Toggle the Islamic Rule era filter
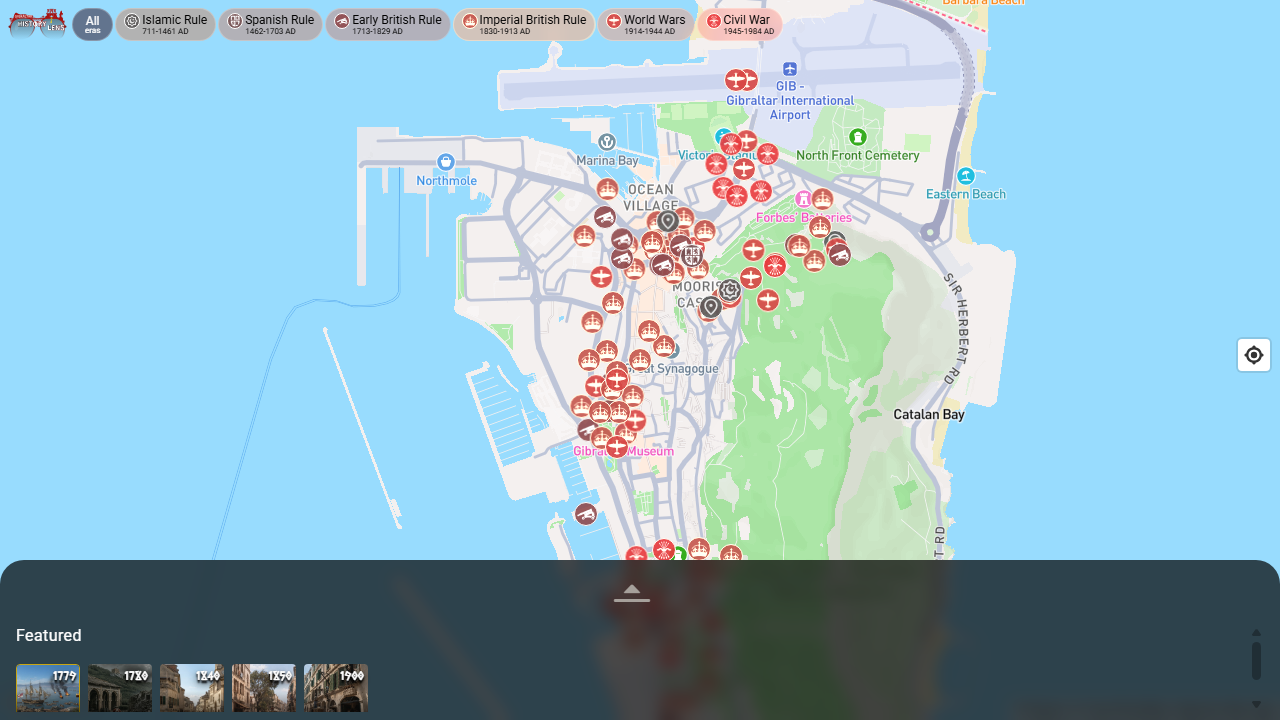 (x=165, y=24)
